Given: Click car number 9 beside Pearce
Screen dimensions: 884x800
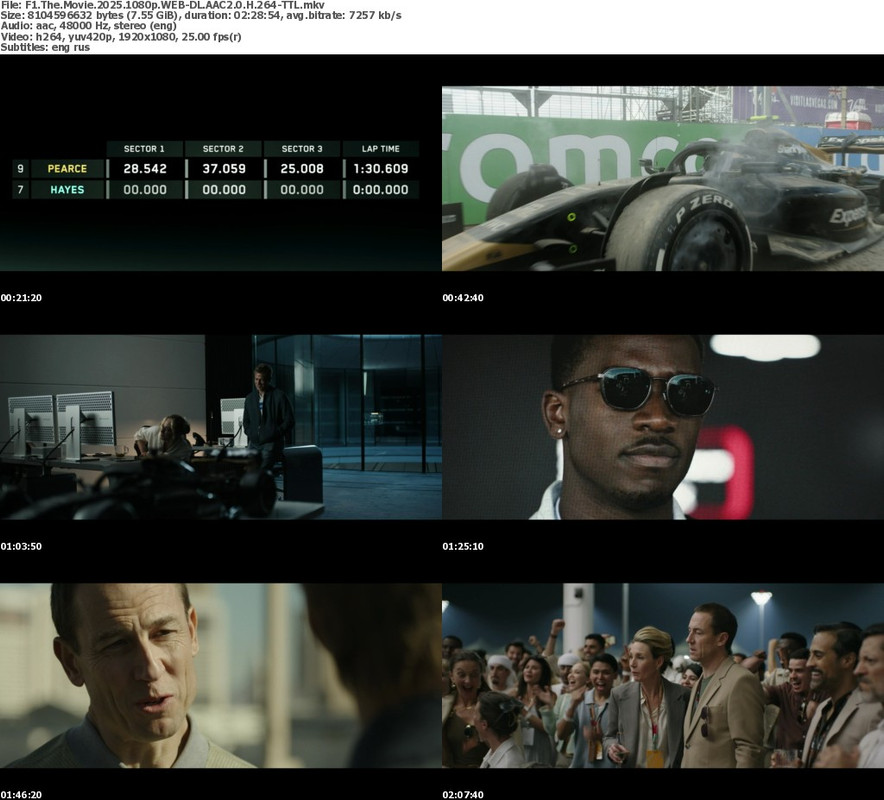Looking at the screenshot, I should pyautogui.click(x=20, y=169).
